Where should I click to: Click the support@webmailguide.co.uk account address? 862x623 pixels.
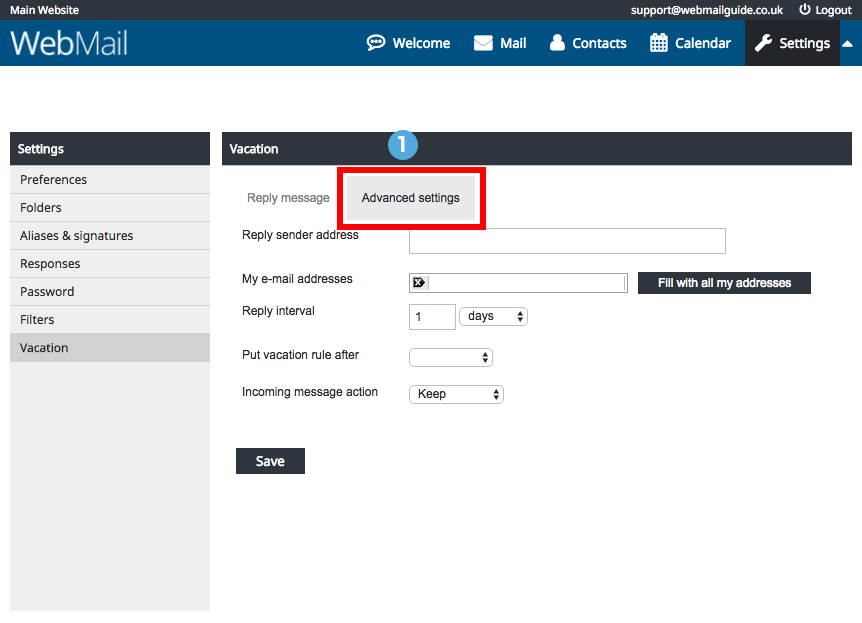pos(706,10)
